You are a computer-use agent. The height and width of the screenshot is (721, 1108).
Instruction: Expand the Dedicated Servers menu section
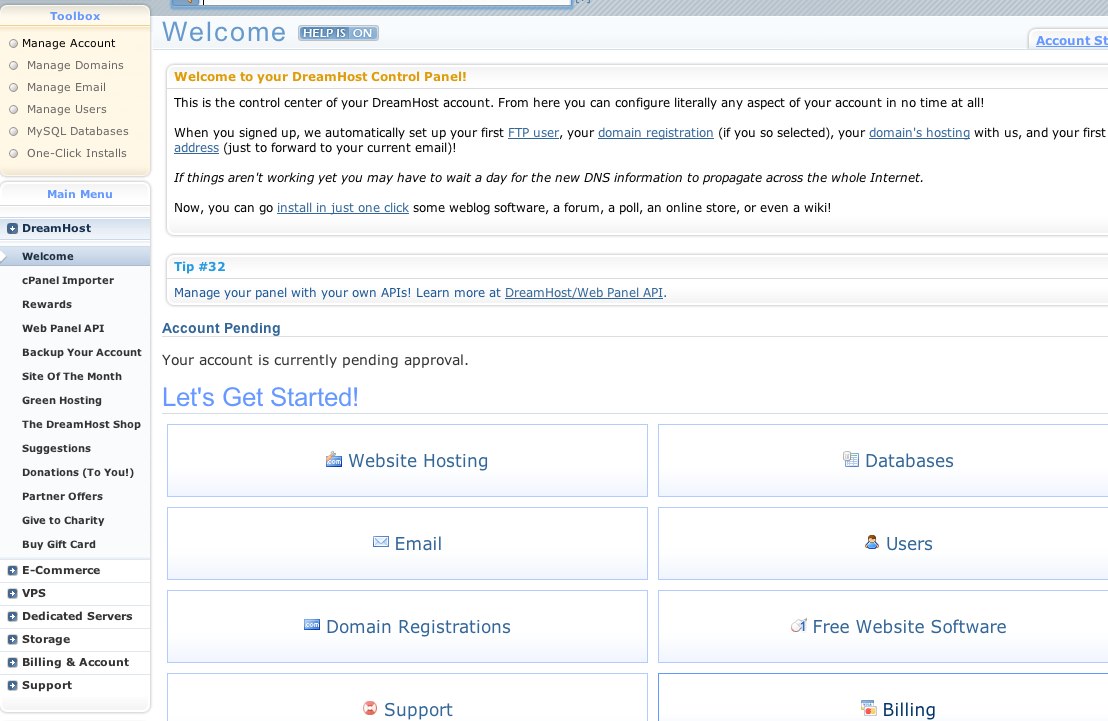click(x=12, y=616)
